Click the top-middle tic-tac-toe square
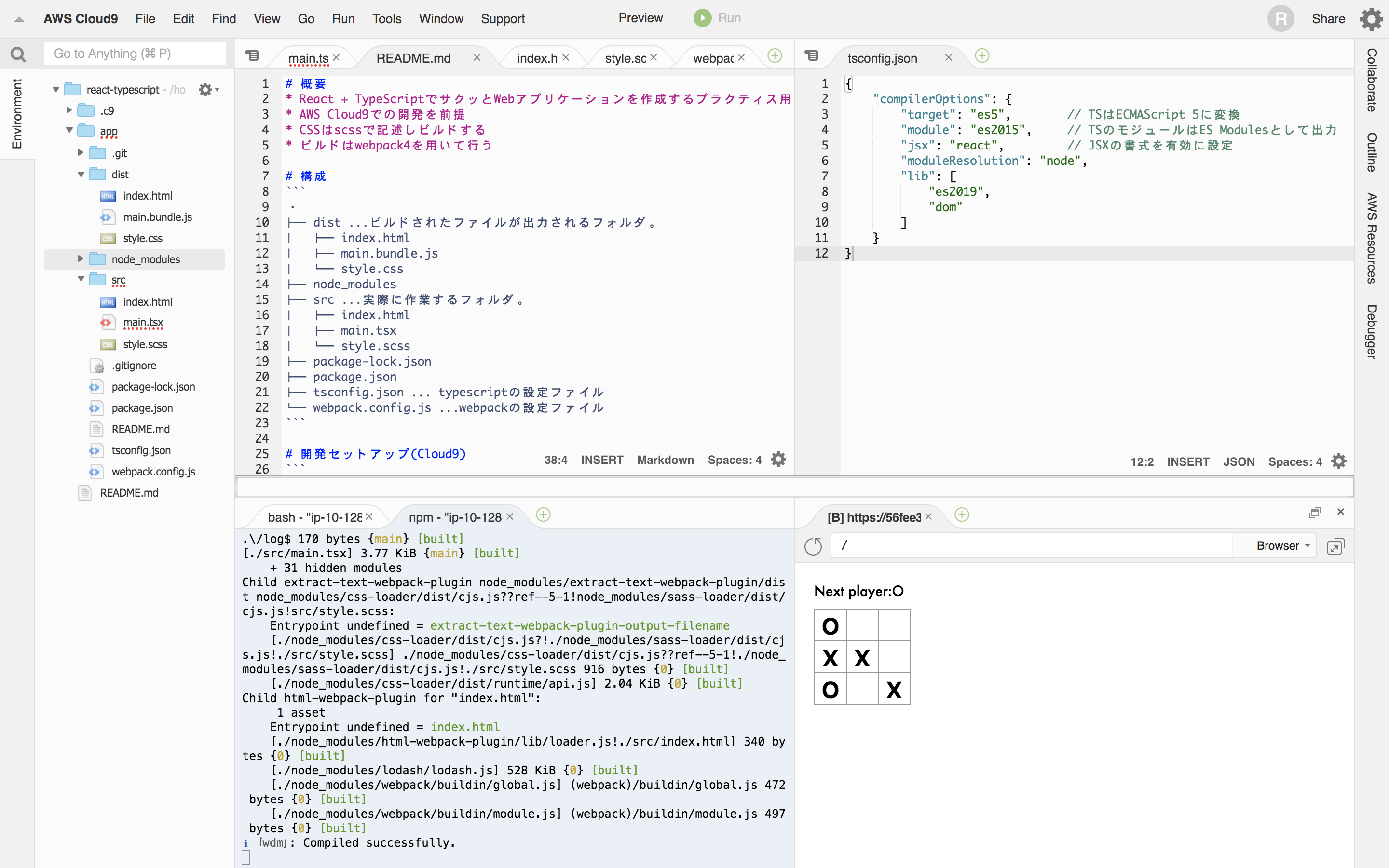This screenshot has width=1389, height=868. pyautogui.click(x=861, y=625)
